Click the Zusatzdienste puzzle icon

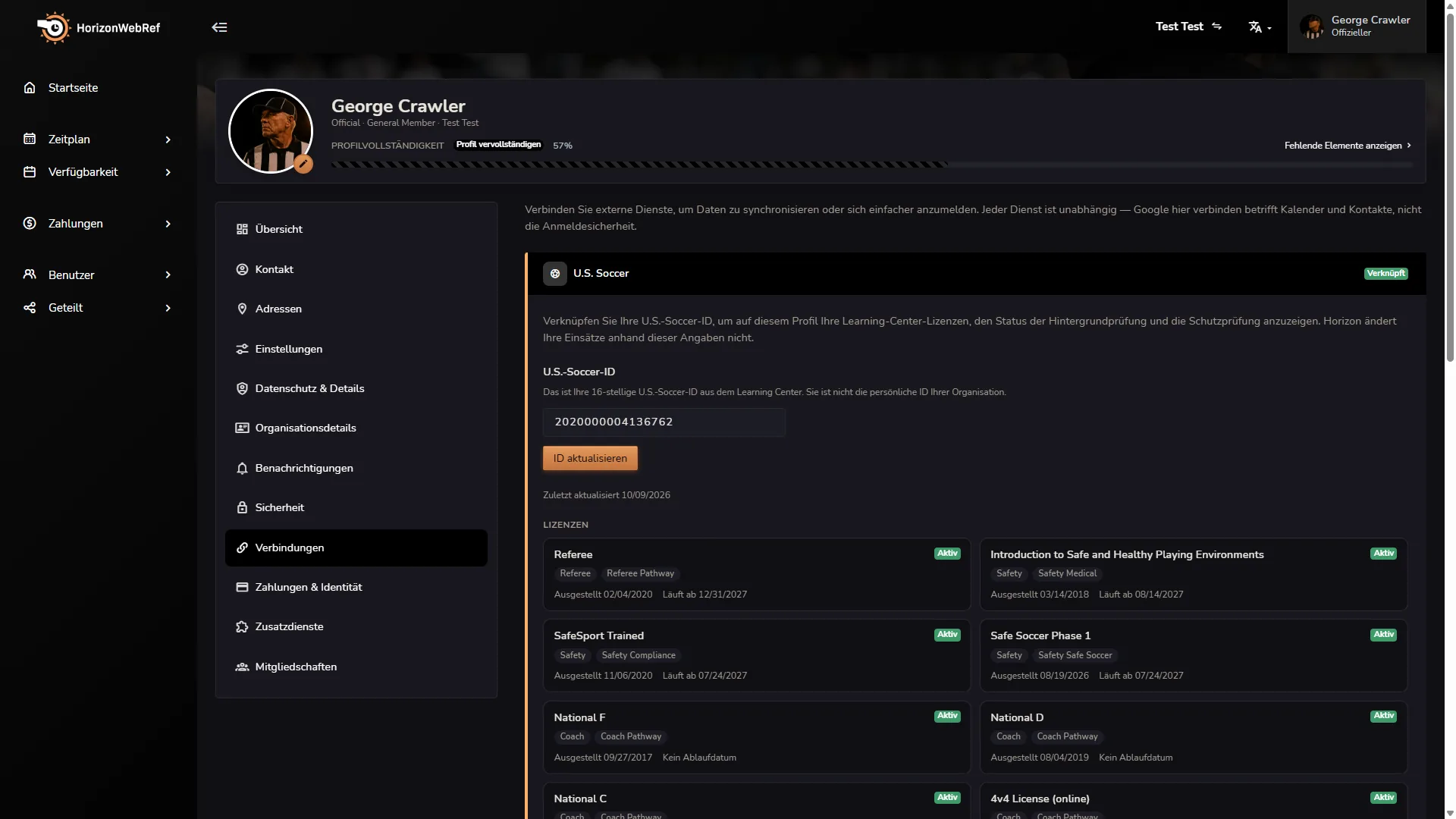click(x=242, y=627)
